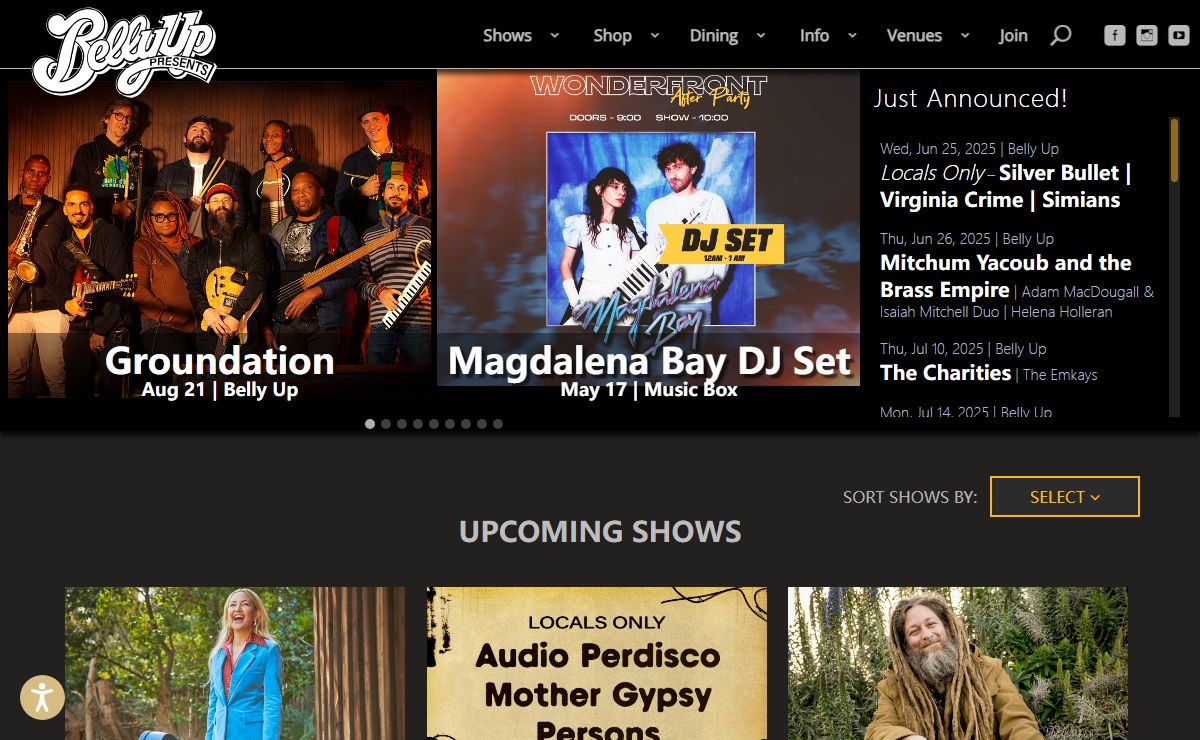Select the seventh carousel slide dot

[466, 424]
